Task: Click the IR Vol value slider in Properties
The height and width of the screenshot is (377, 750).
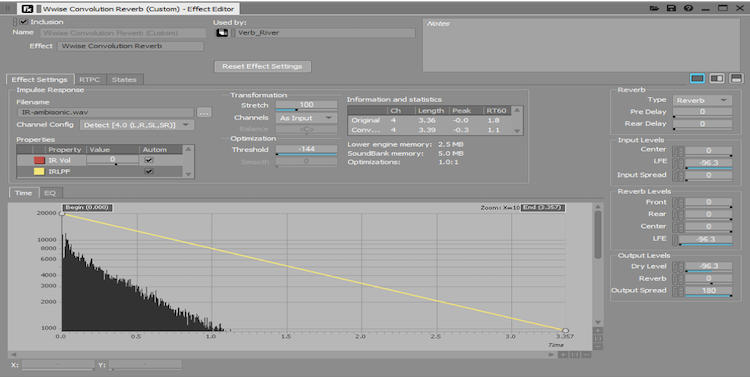Action: [x=112, y=160]
